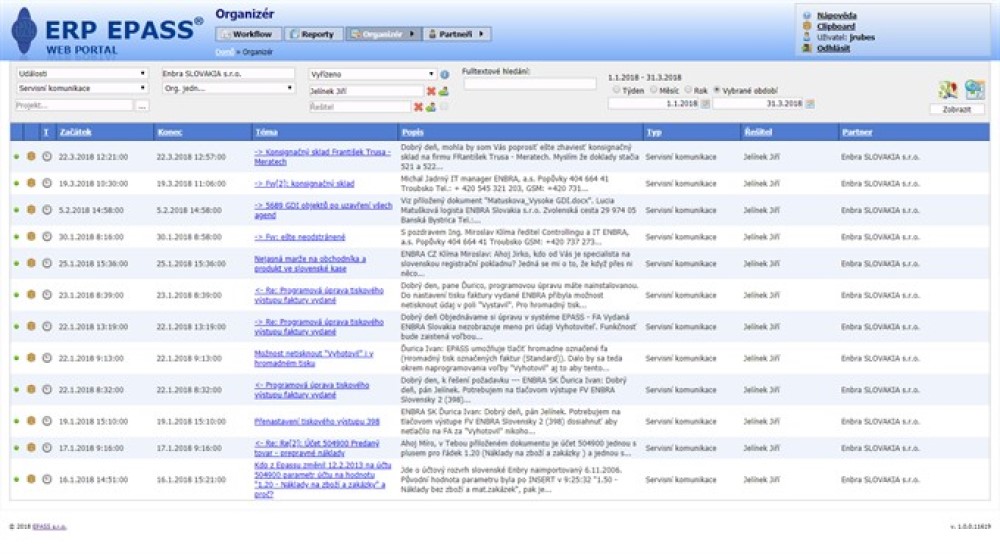
Task: Open topic 'Fw: ešte neodstránené'
Action: click(300, 237)
